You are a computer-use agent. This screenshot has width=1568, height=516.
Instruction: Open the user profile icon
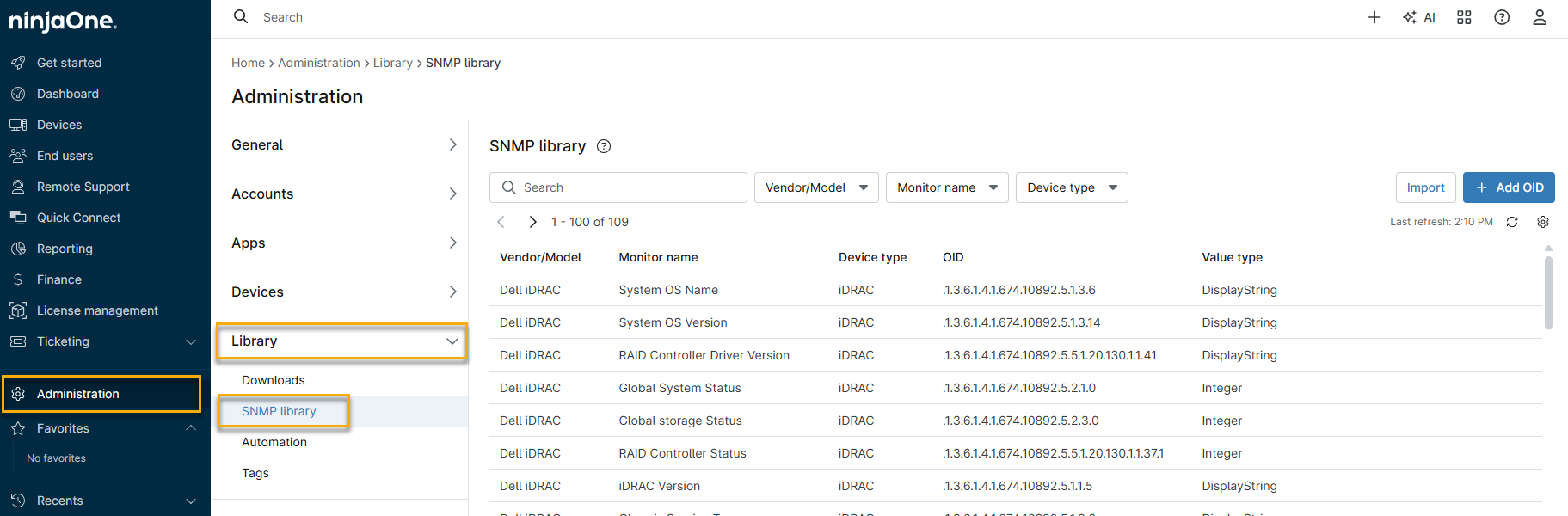pos(1540,17)
